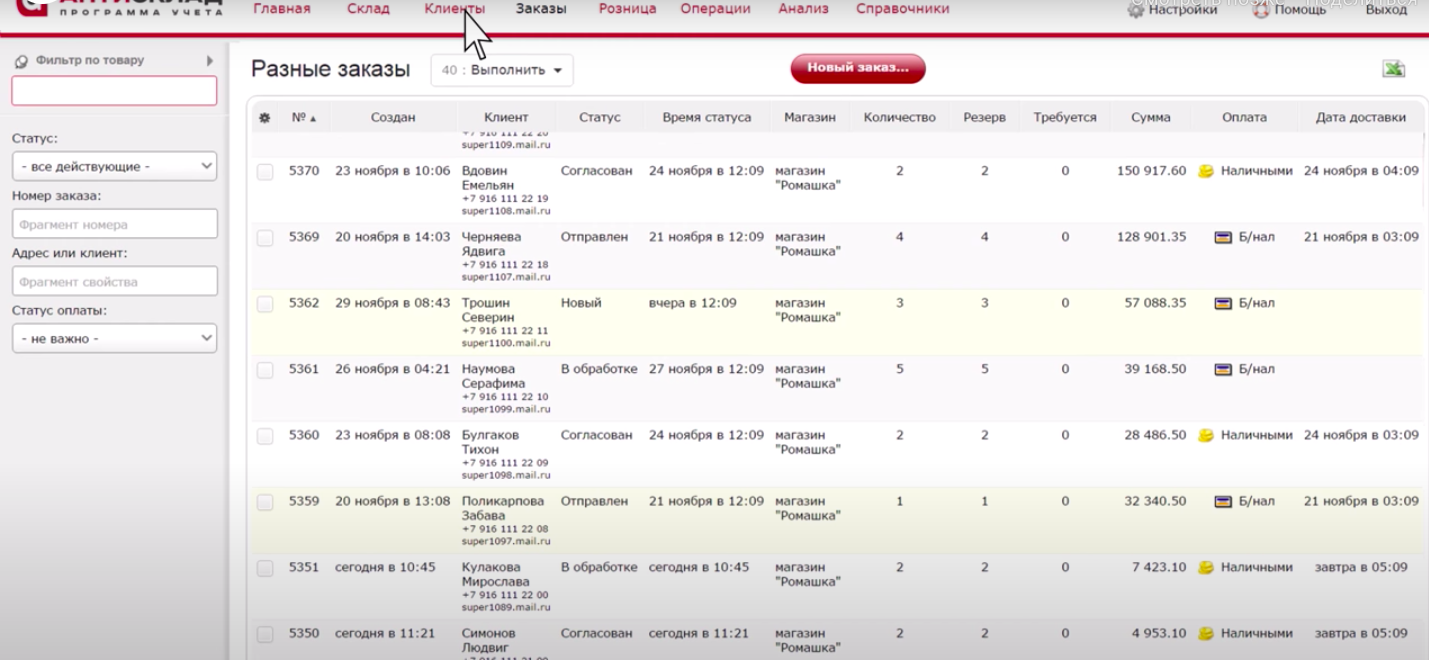1429x660 pixels.
Task: Click the card icon in order 5362
Action: tap(1223, 303)
